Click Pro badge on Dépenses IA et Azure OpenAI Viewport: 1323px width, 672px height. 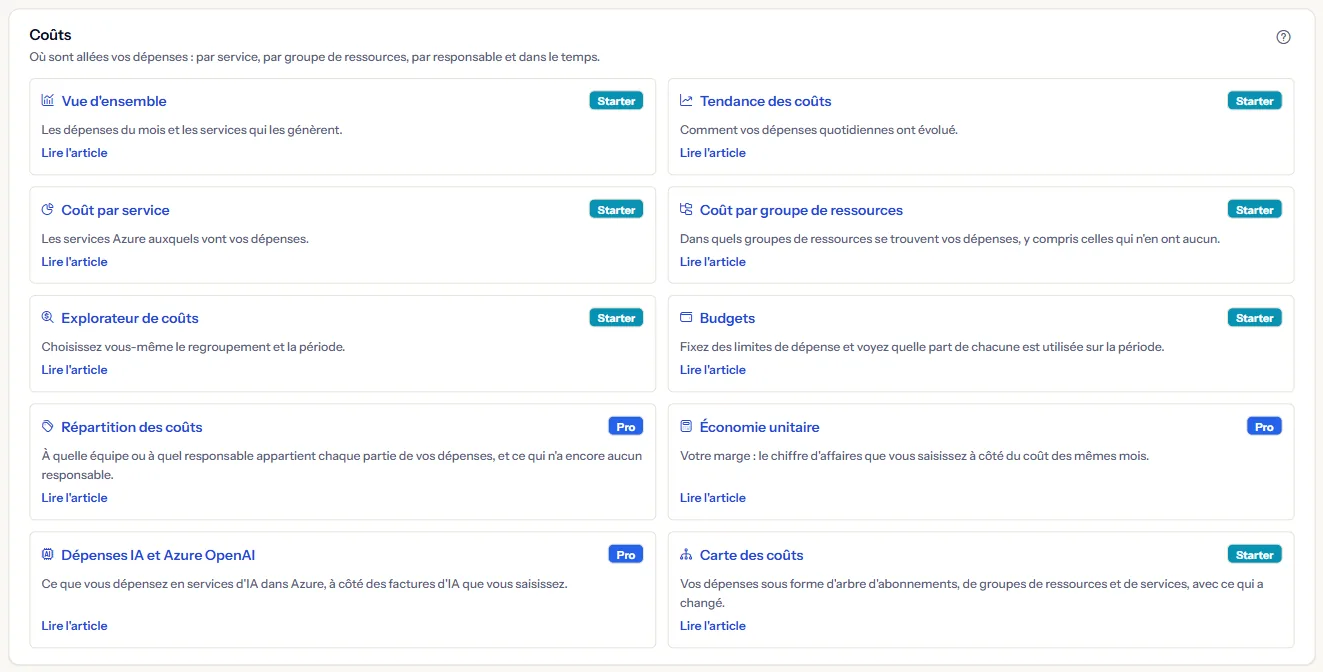pyautogui.click(x=626, y=555)
